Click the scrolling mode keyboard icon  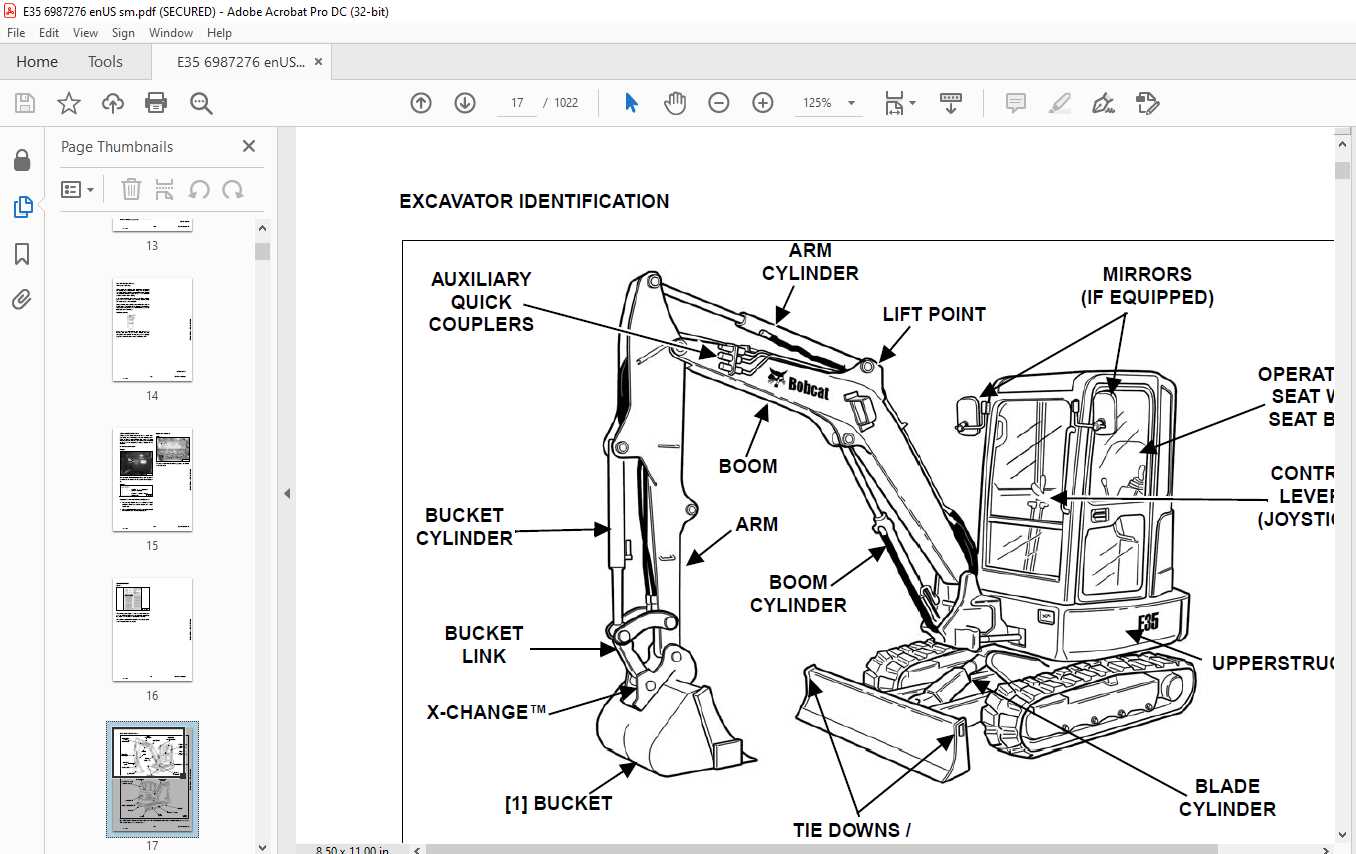[951, 103]
